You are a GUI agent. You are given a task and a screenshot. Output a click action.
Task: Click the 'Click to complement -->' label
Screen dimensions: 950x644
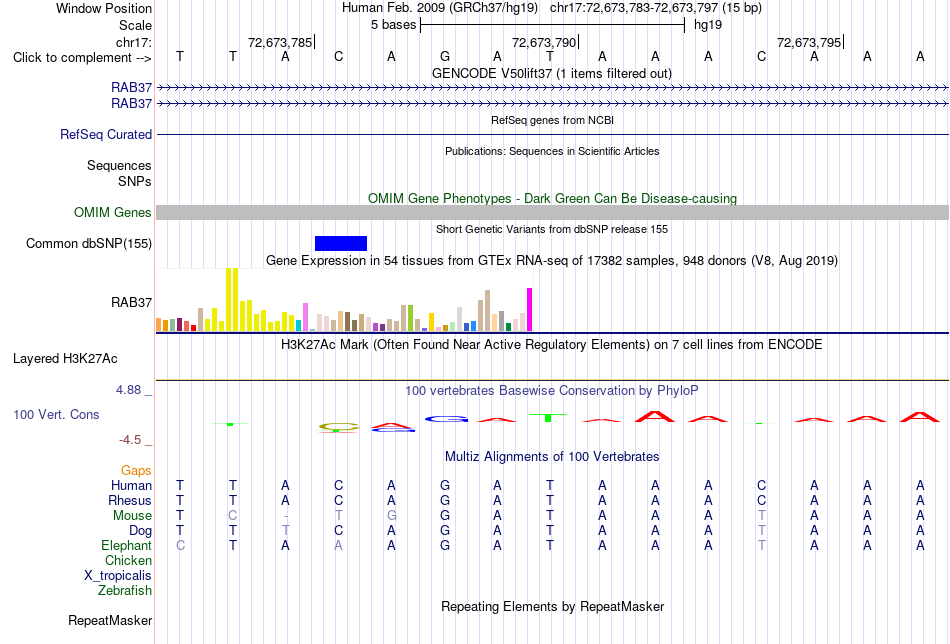82,58
